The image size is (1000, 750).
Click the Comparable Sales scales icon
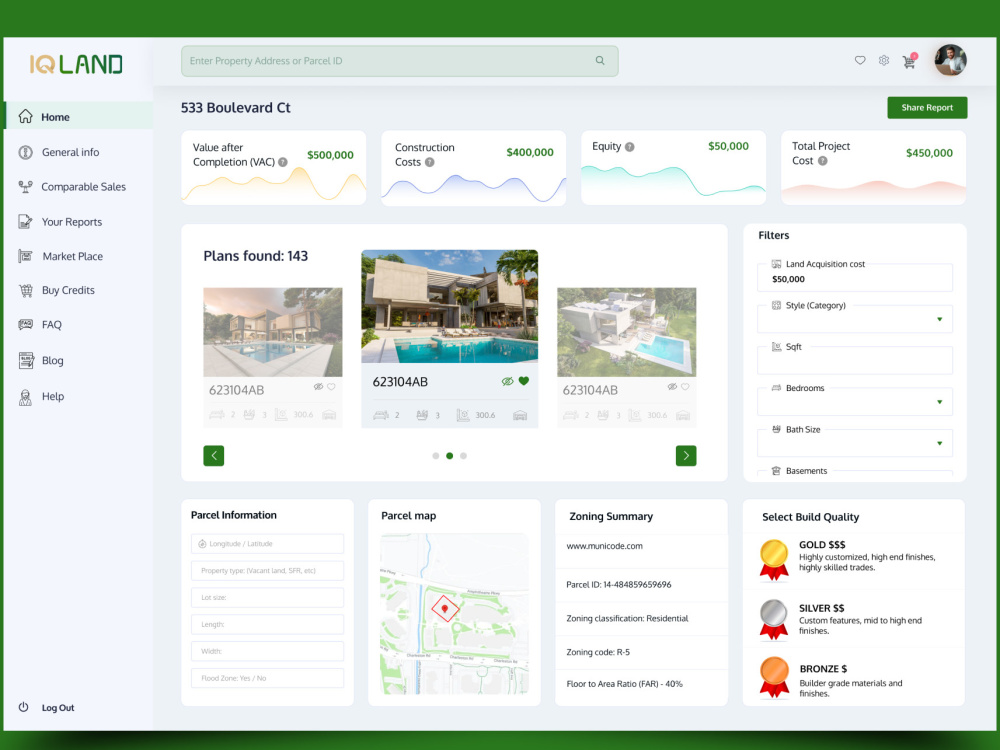click(26, 187)
